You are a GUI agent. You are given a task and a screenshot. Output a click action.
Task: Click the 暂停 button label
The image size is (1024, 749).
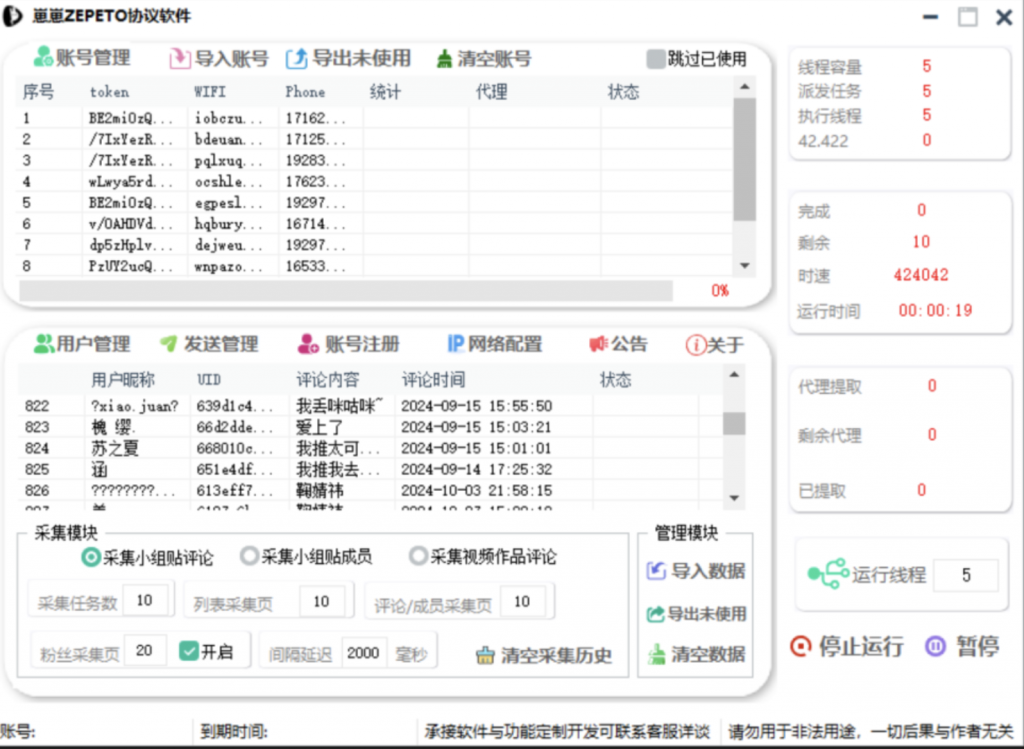tap(978, 646)
